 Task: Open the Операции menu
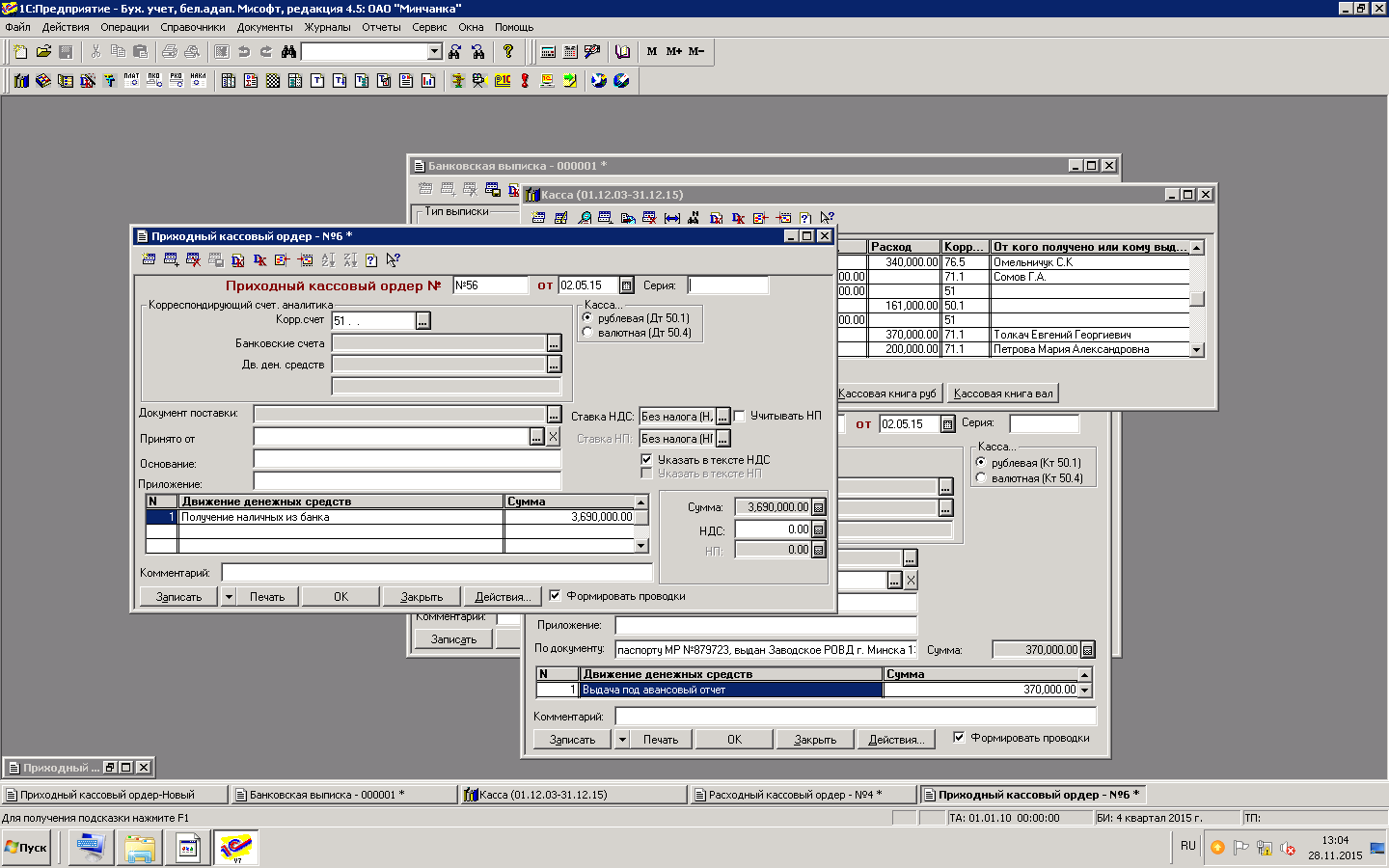coord(124,27)
